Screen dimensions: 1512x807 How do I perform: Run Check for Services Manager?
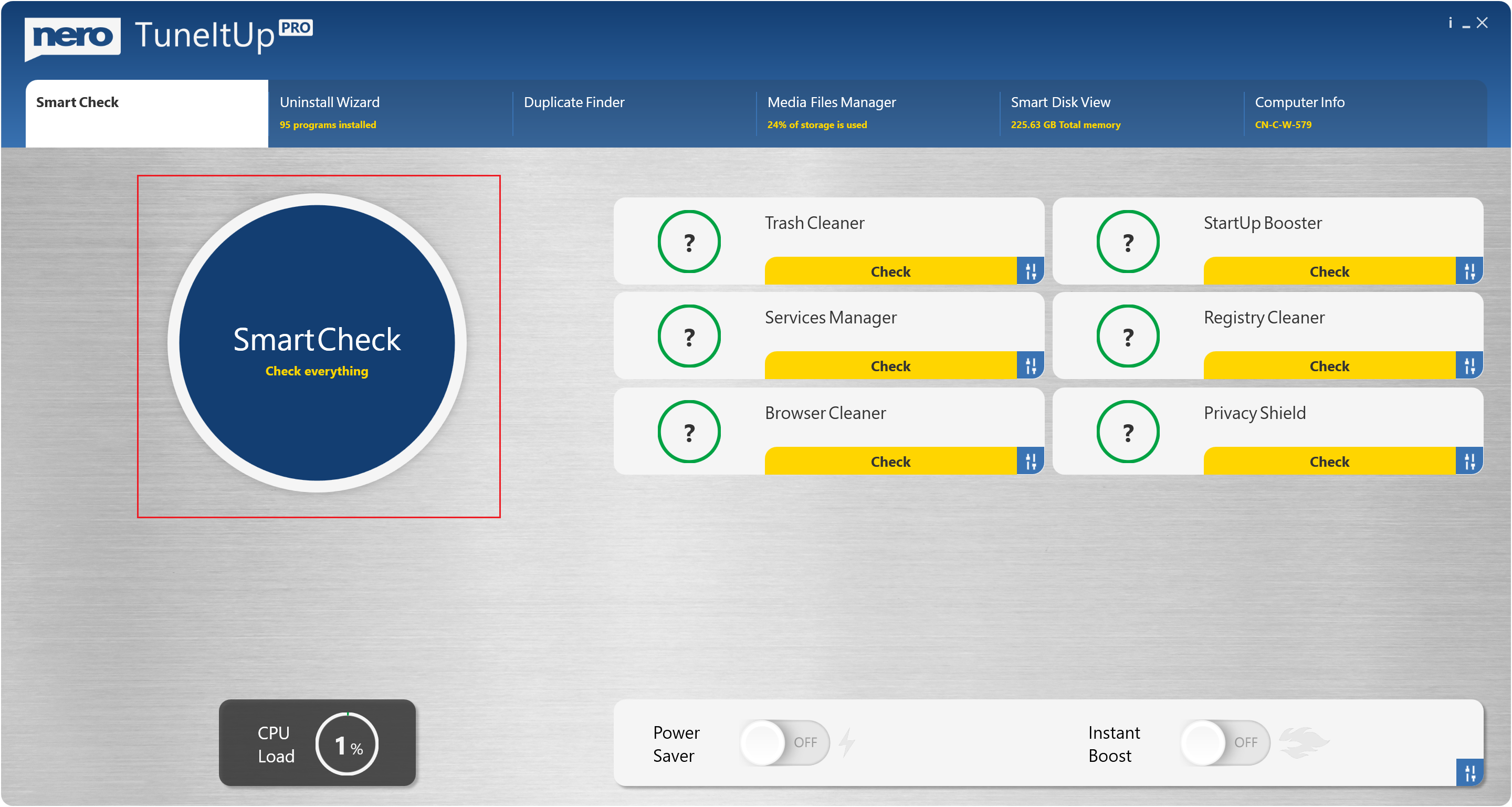(890, 365)
